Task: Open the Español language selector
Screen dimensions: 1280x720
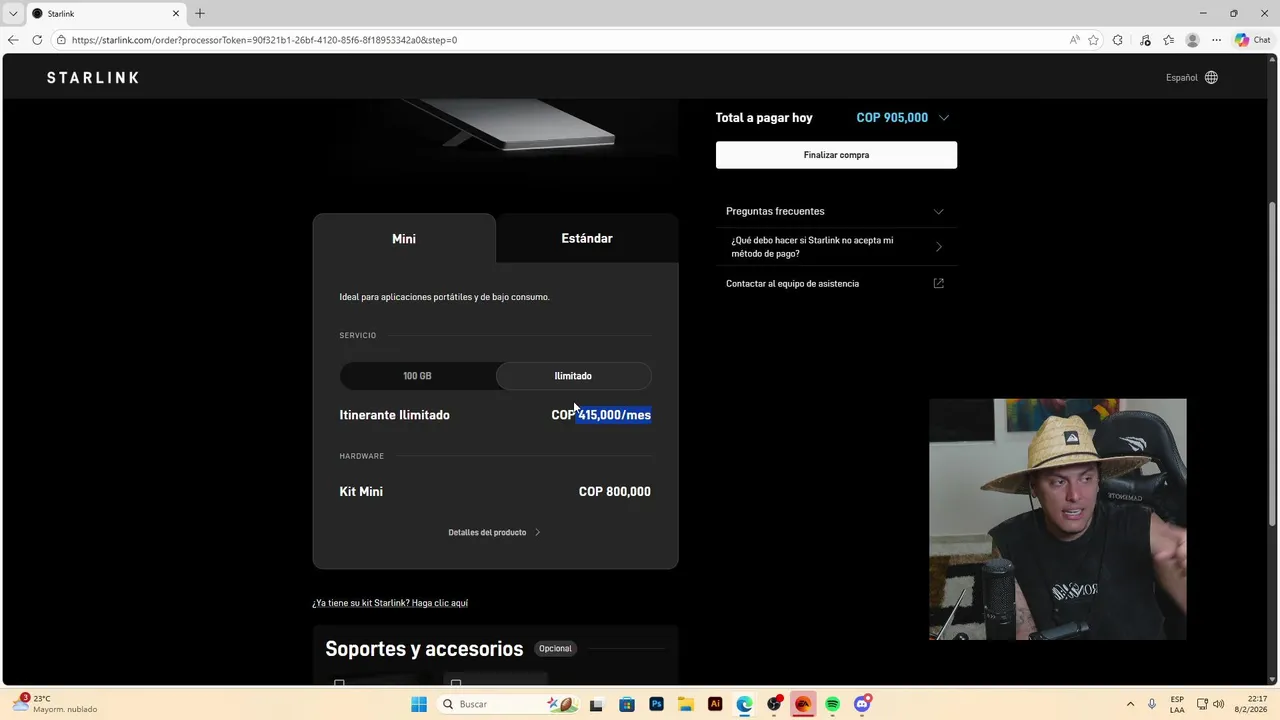Action: 1182,77
